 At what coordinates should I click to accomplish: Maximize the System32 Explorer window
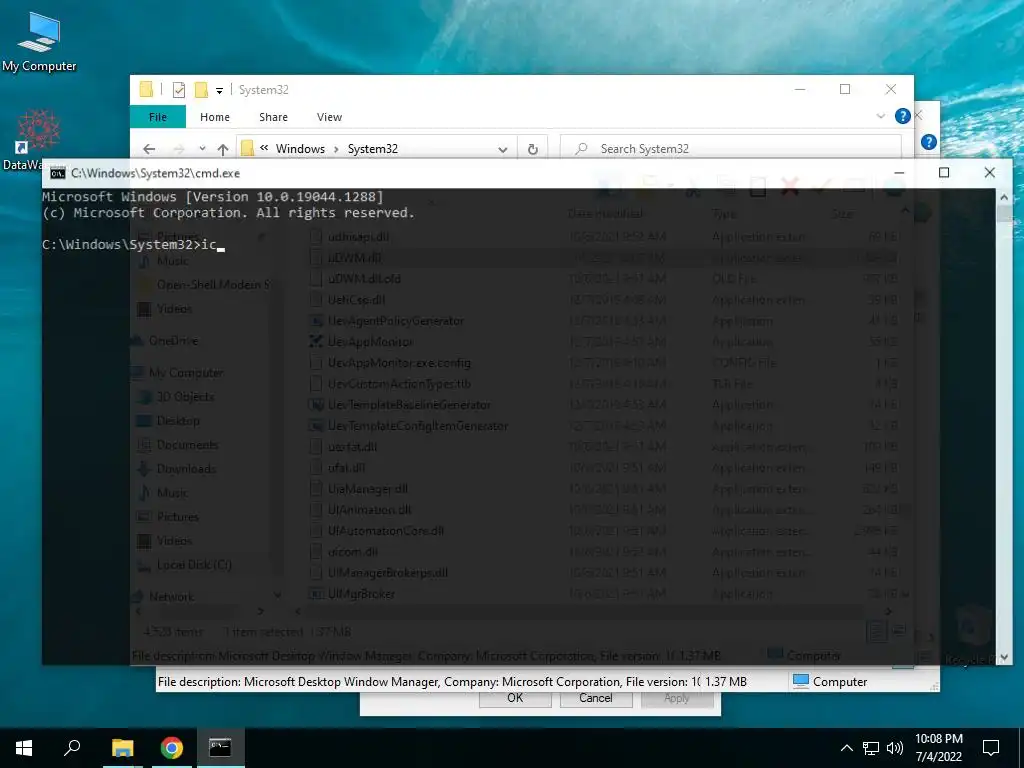pos(845,89)
